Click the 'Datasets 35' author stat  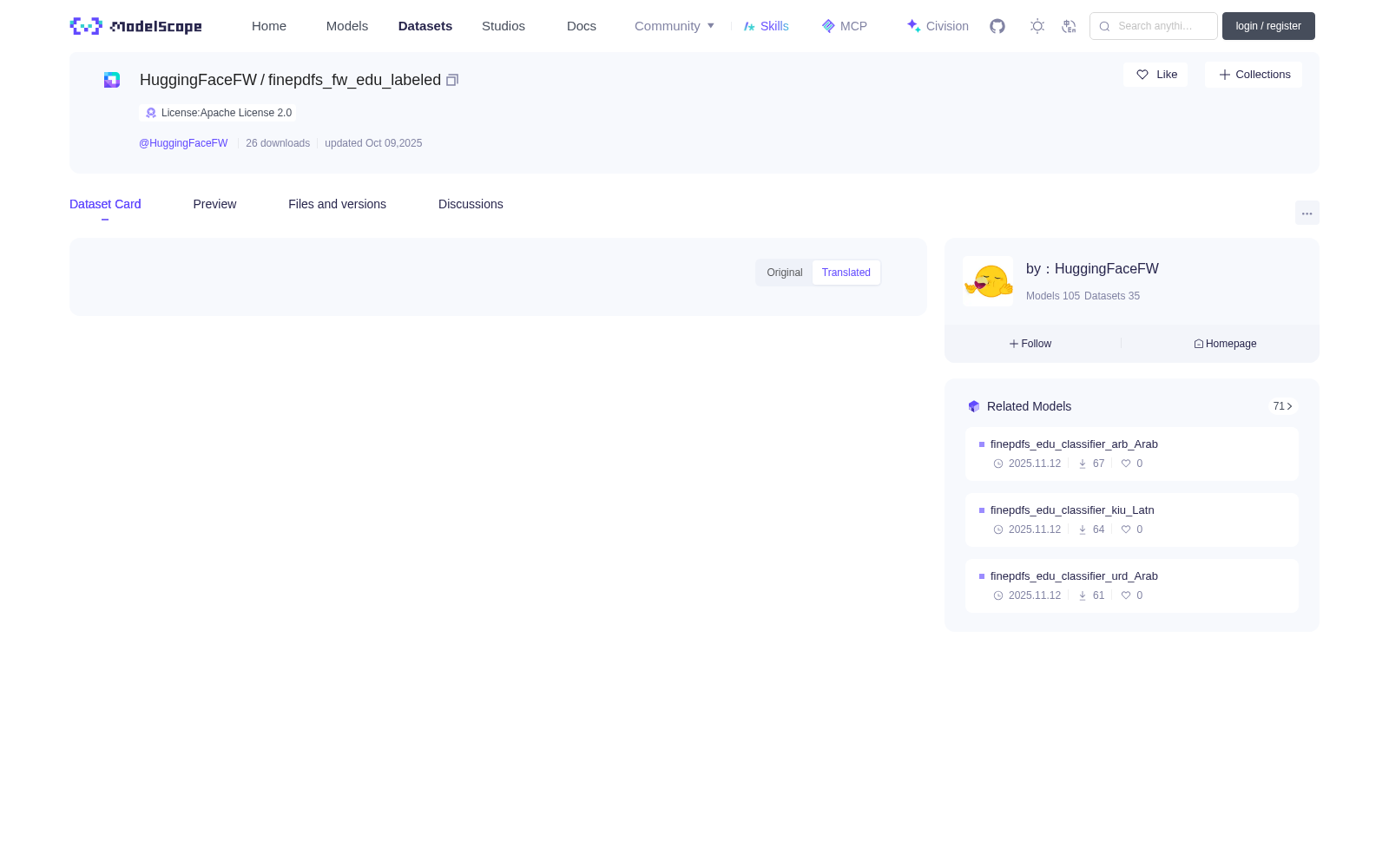point(1112,296)
